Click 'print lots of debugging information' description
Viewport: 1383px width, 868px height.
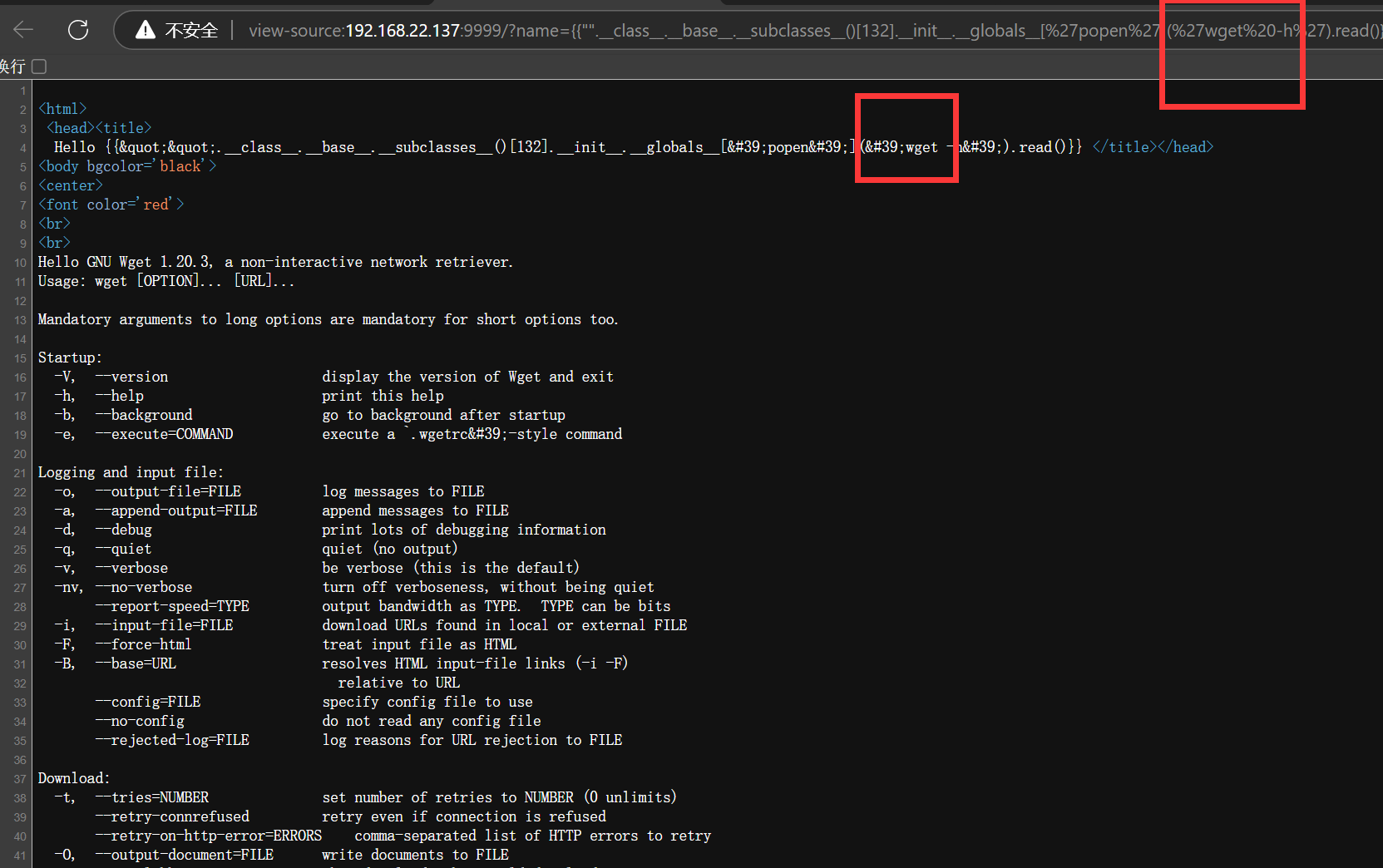pyautogui.click(x=464, y=530)
